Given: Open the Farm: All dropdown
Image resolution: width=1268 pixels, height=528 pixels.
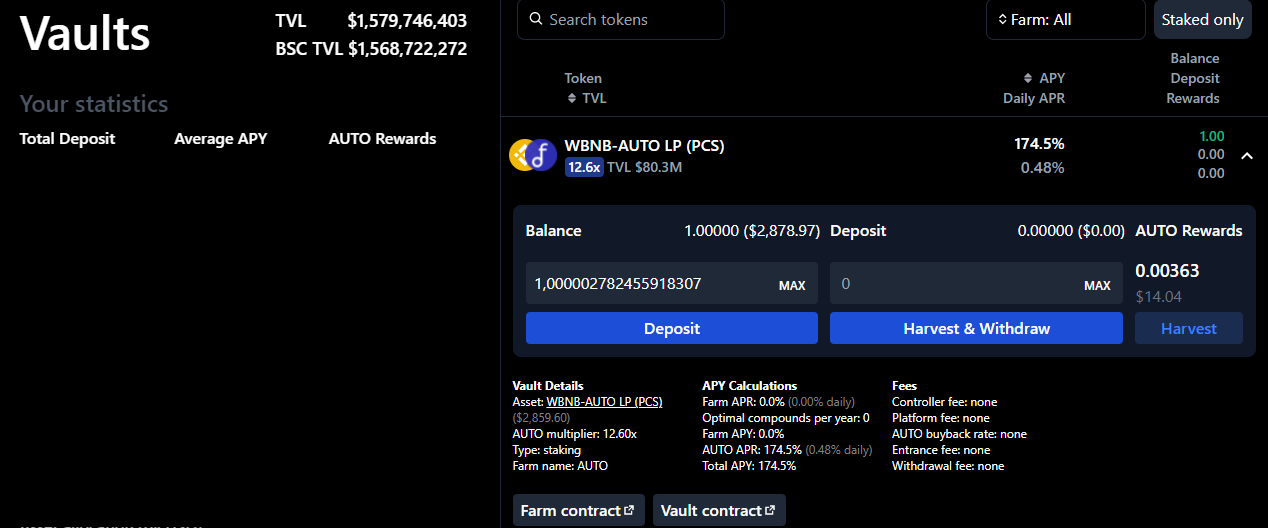Looking at the screenshot, I should coord(1065,19).
